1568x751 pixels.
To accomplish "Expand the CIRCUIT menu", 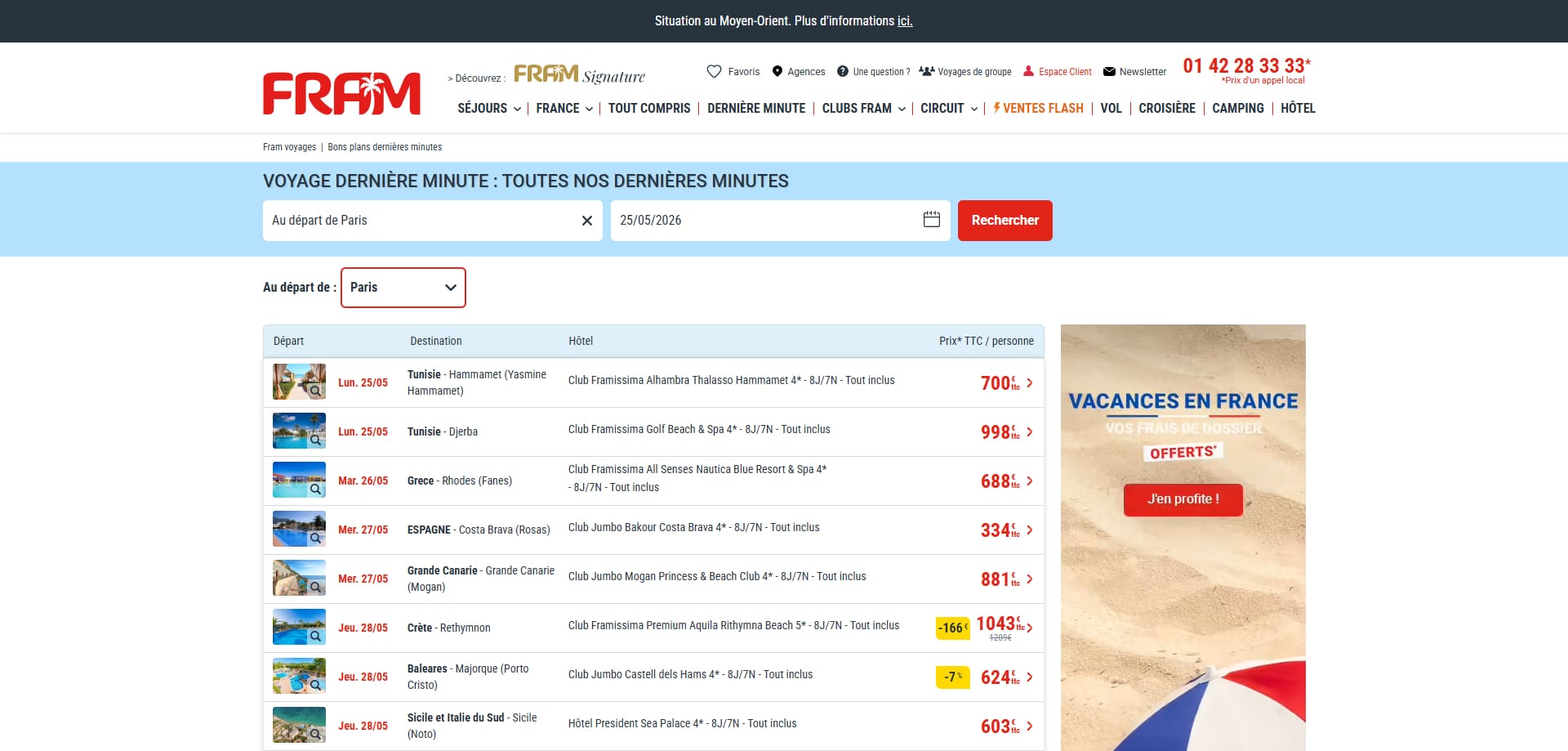I will pyautogui.click(x=949, y=108).
